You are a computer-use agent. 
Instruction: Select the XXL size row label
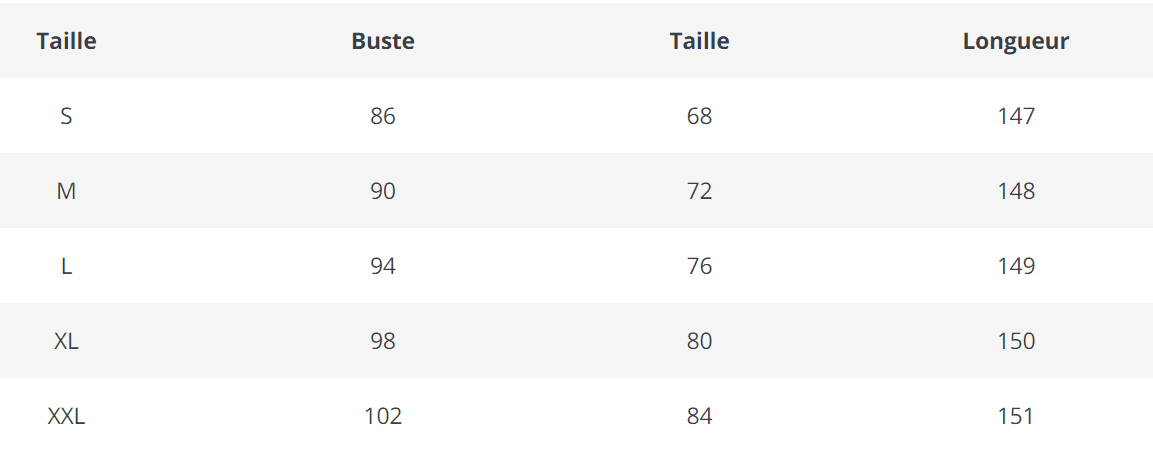pos(66,416)
